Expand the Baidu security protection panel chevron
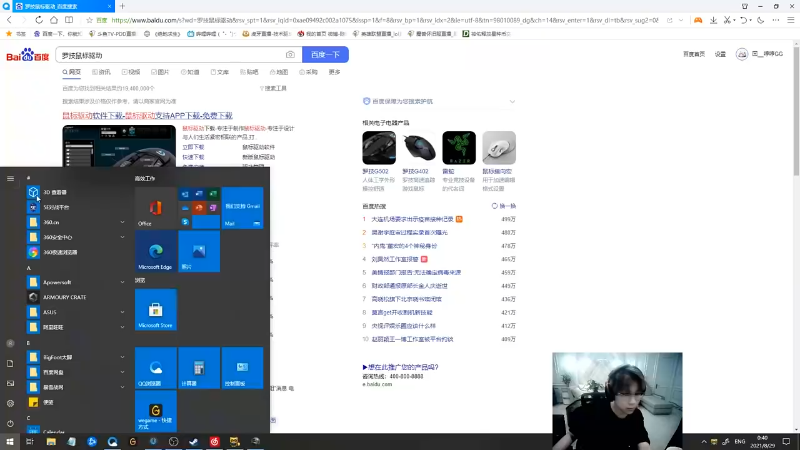This screenshot has height=450, width=800. pyautogui.click(x=512, y=102)
